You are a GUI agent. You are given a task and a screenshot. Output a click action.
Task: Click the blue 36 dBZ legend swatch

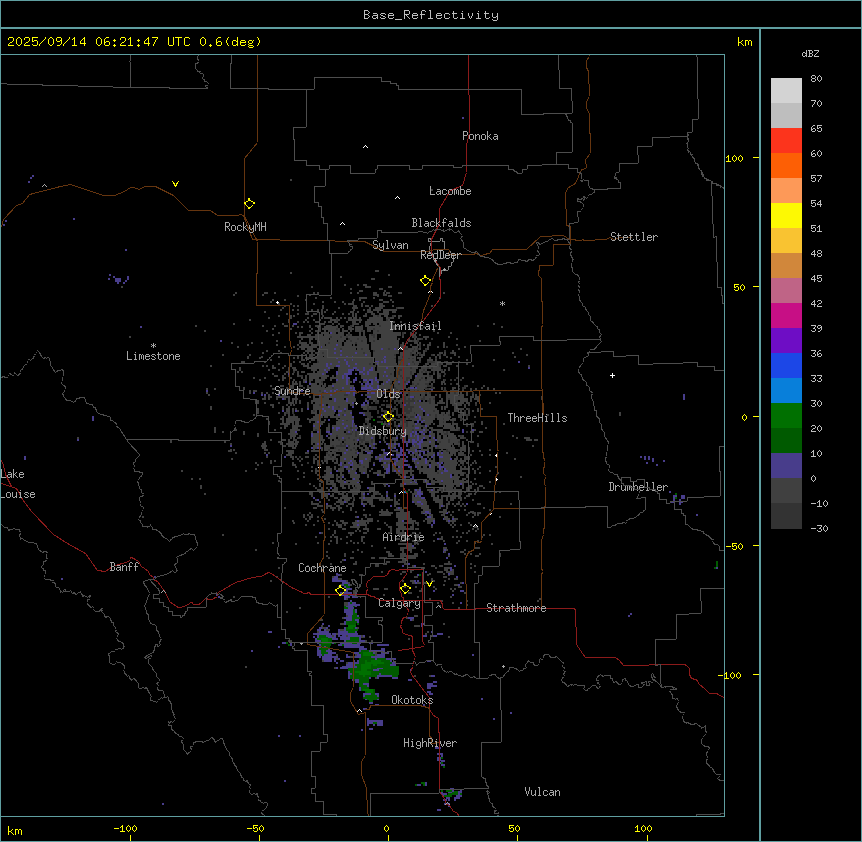(x=786, y=365)
